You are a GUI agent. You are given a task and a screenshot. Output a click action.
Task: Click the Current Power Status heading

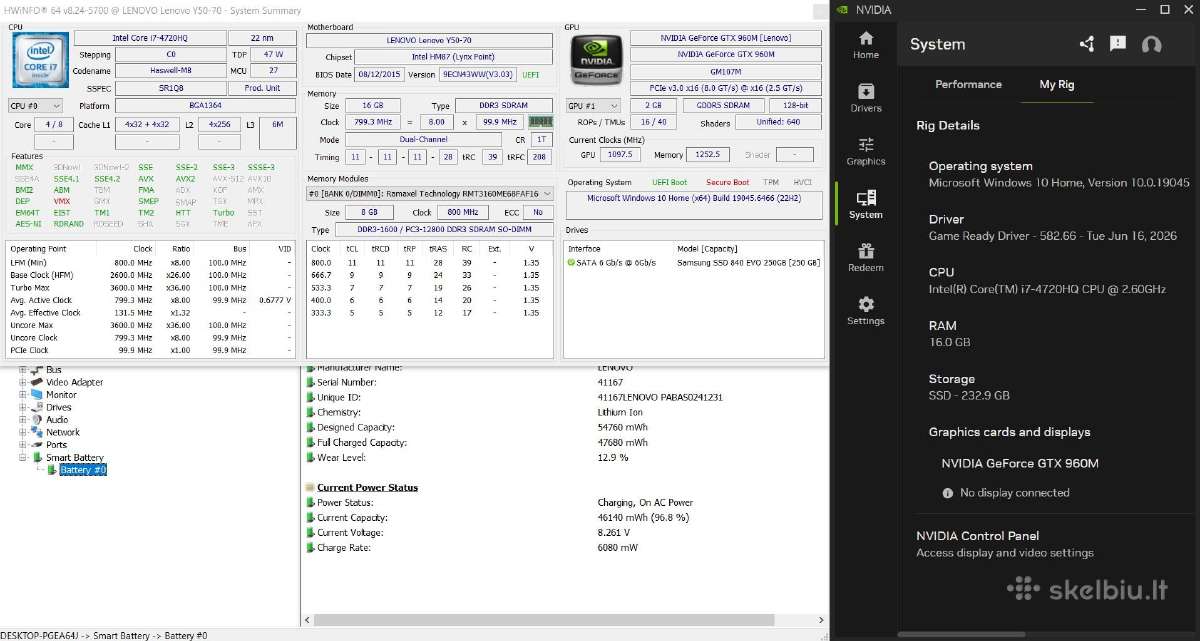tap(367, 487)
